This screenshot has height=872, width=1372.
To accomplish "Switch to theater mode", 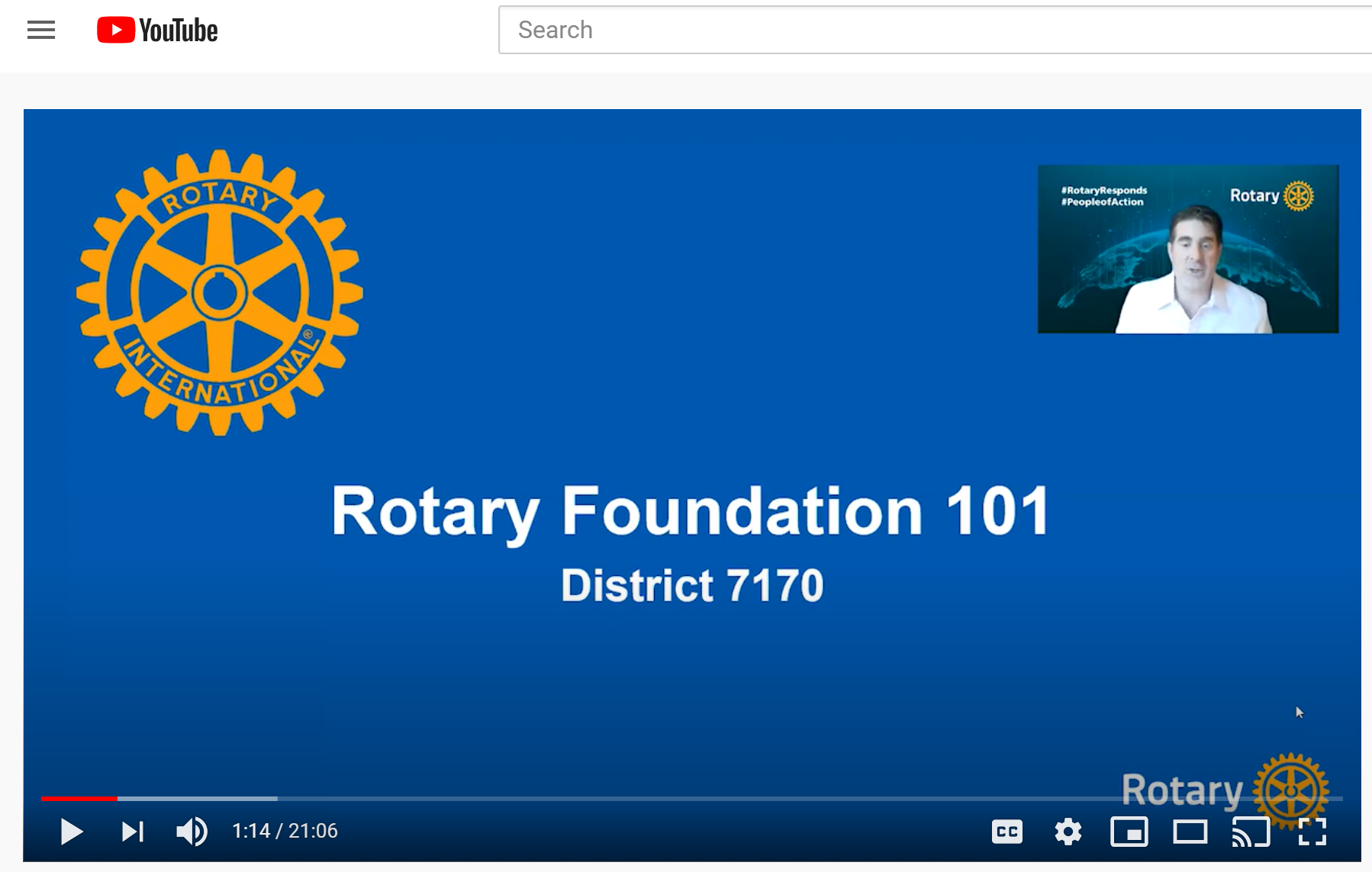I will pos(1190,832).
